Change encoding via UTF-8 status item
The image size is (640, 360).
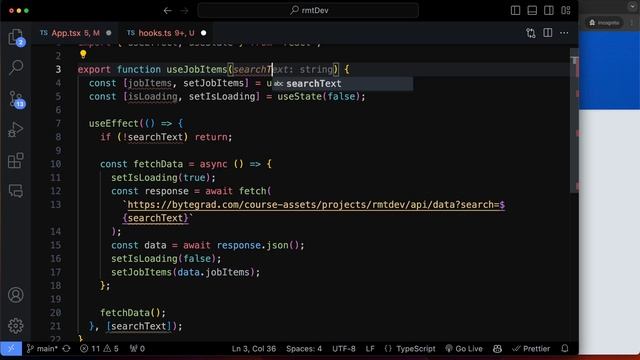pyautogui.click(x=344, y=349)
